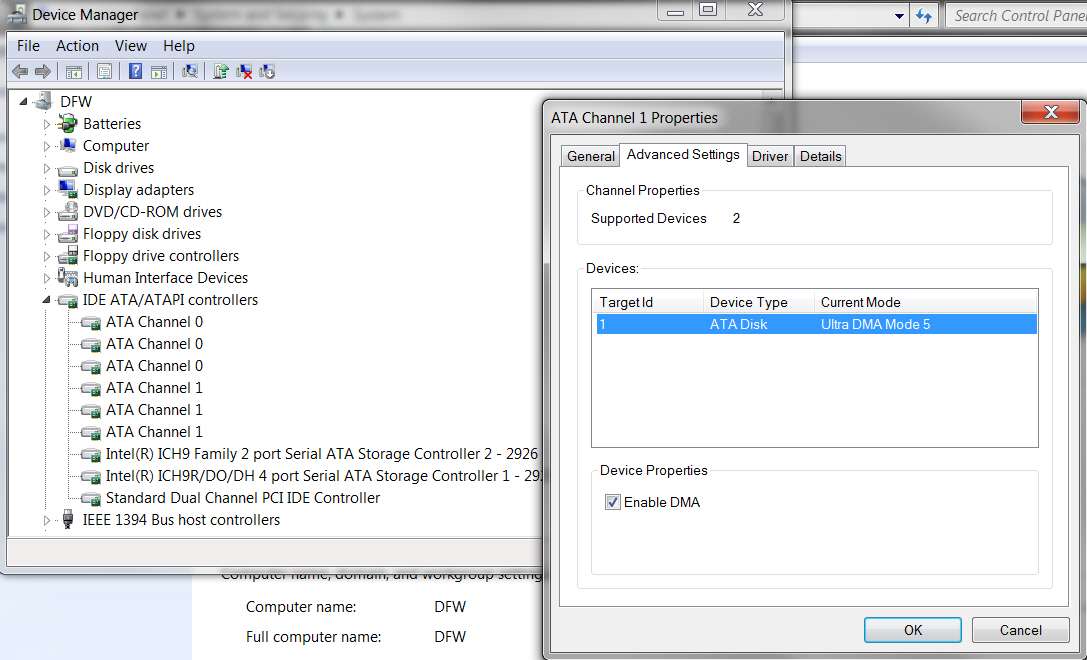Click the Back arrow in toolbar
The width and height of the screenshot is (1087, 660).
20,71
